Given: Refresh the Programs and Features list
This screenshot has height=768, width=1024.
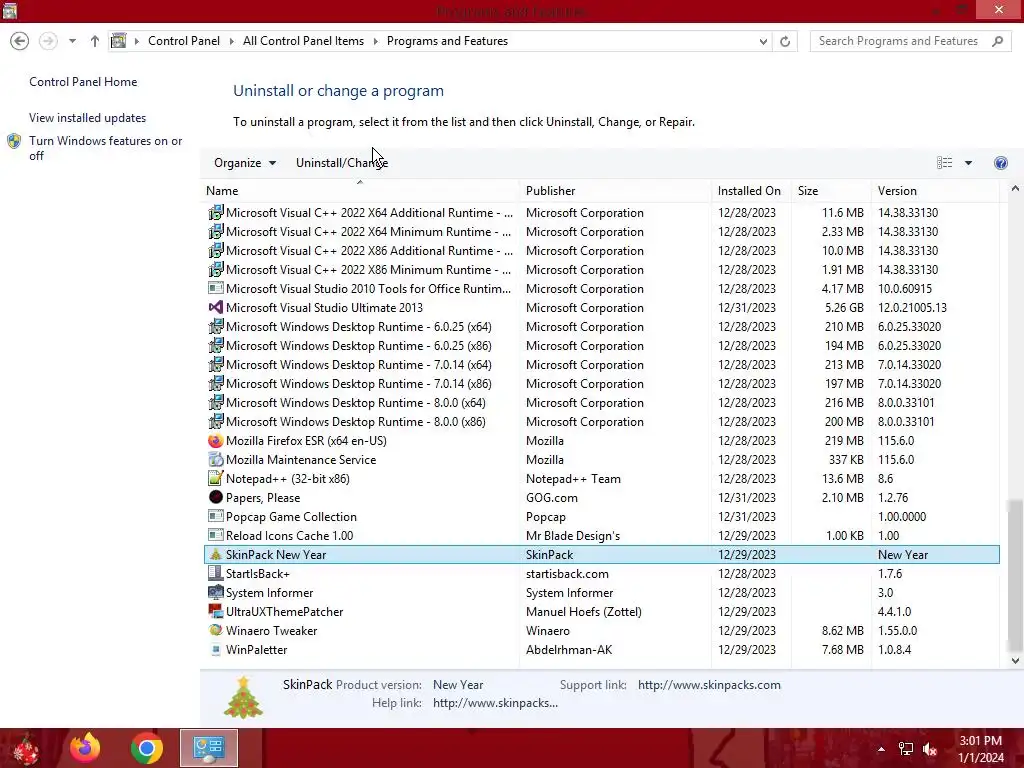Looking at the screenshot, I should [785, 41].
